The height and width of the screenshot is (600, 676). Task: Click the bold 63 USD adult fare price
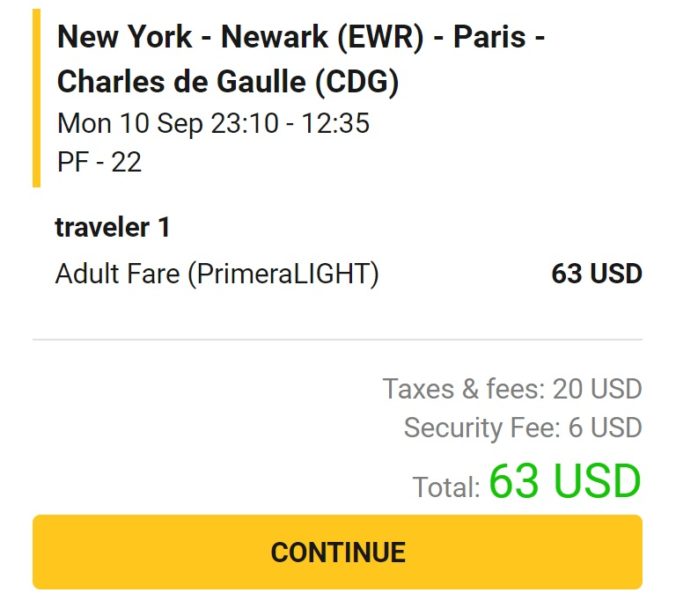596,273
